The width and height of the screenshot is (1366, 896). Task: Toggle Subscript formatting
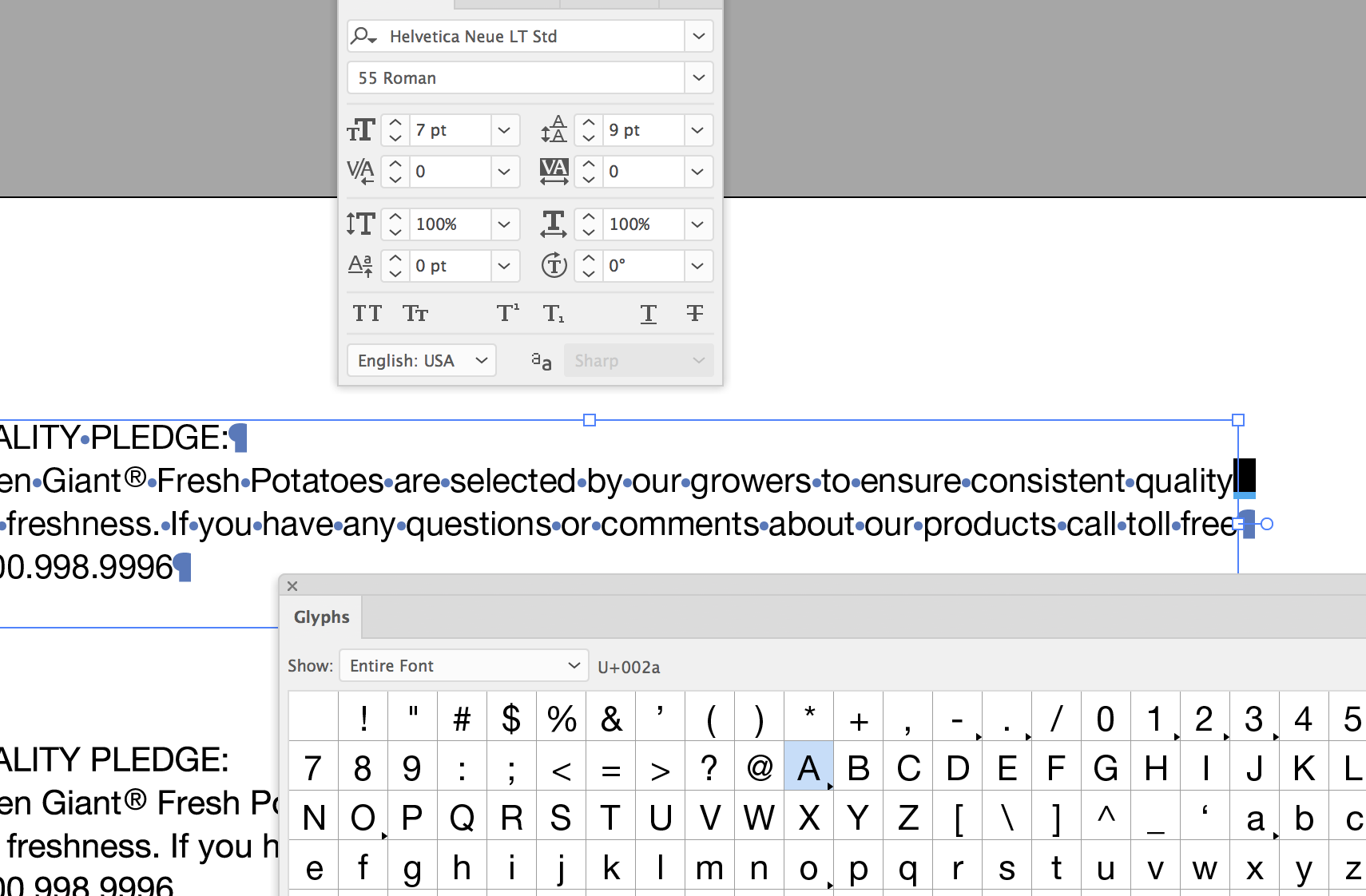(554, 313)
